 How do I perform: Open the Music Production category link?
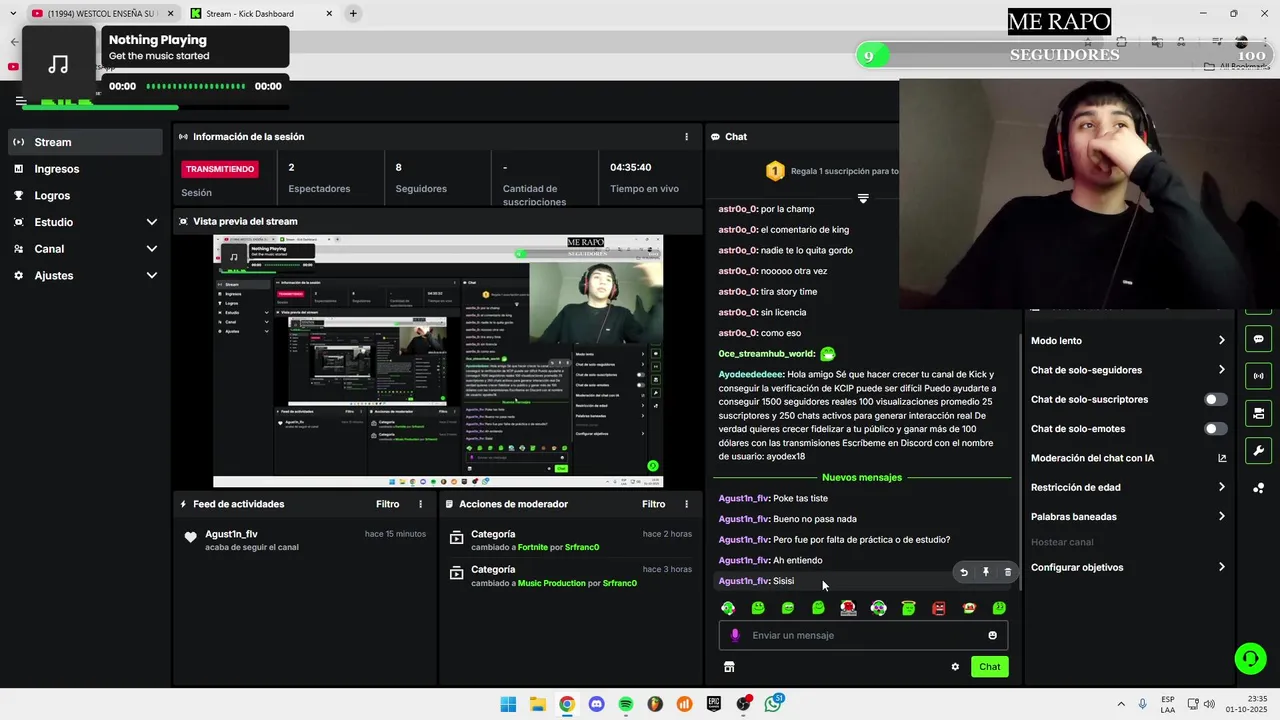coord(552,583)
